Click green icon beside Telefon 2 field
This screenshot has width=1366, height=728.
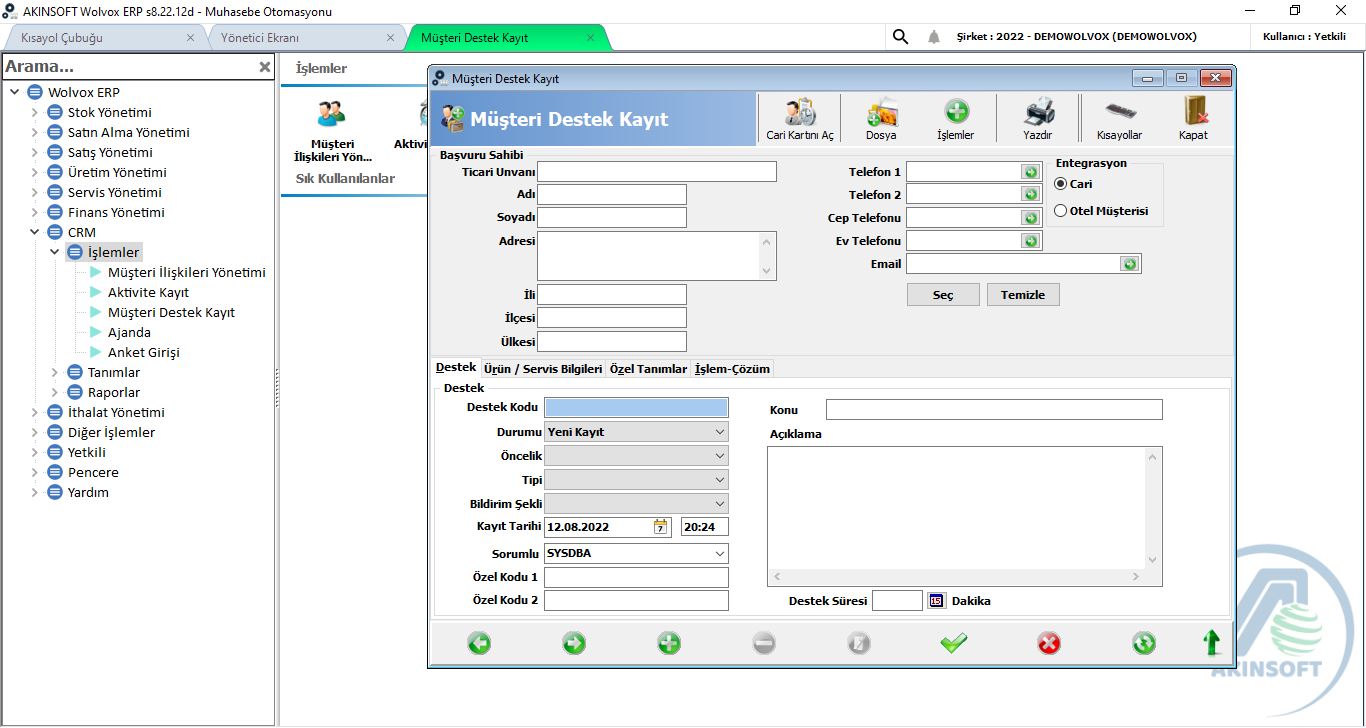[x=1030, y=195]
